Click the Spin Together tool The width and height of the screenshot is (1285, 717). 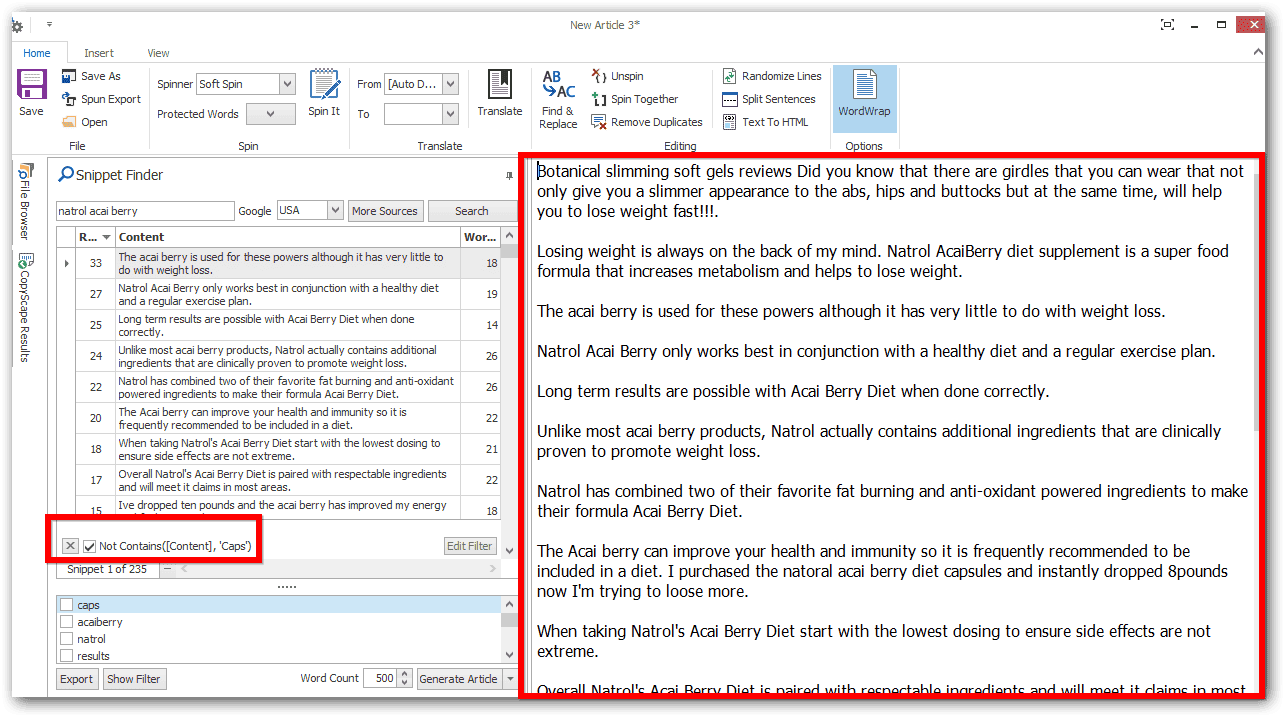(635, 99)
